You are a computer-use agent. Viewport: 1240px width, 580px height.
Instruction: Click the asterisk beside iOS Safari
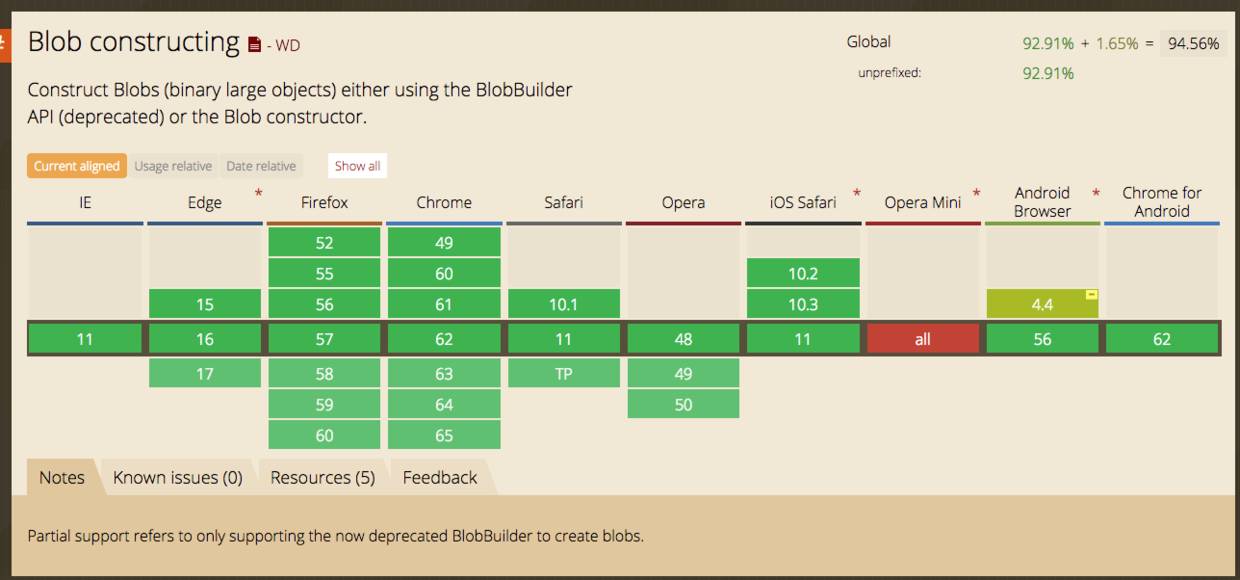(x=857, y=192)
